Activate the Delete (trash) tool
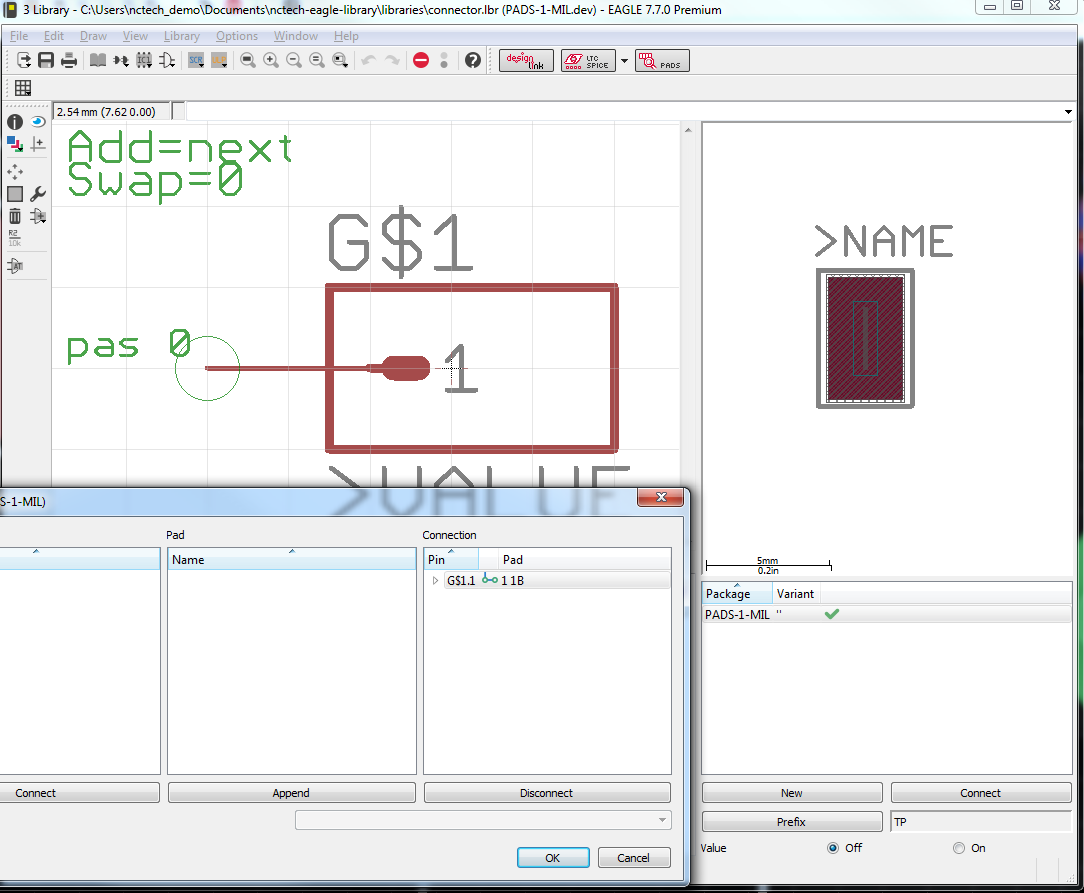Image resolution: width=1084 pixels, height=893 pixels. (14, 216)
